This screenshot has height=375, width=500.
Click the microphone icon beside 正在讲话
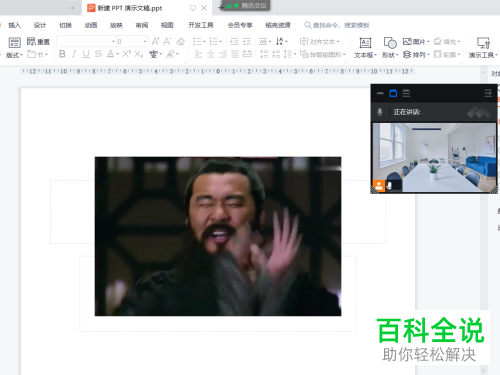pos(380,112)
